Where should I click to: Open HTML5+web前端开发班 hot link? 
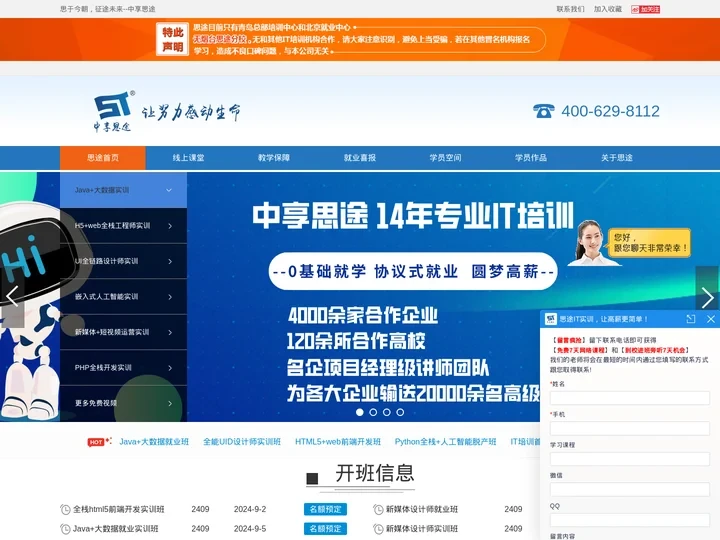tap(338, 442)
